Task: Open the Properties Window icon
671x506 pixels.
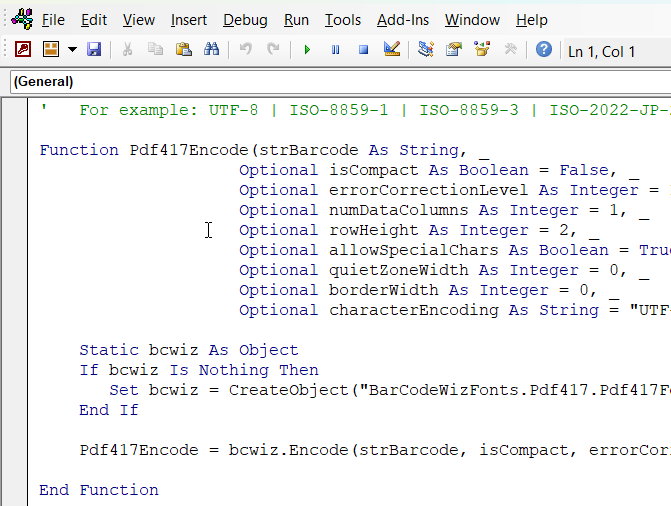Action: click(x=454, y=50)
